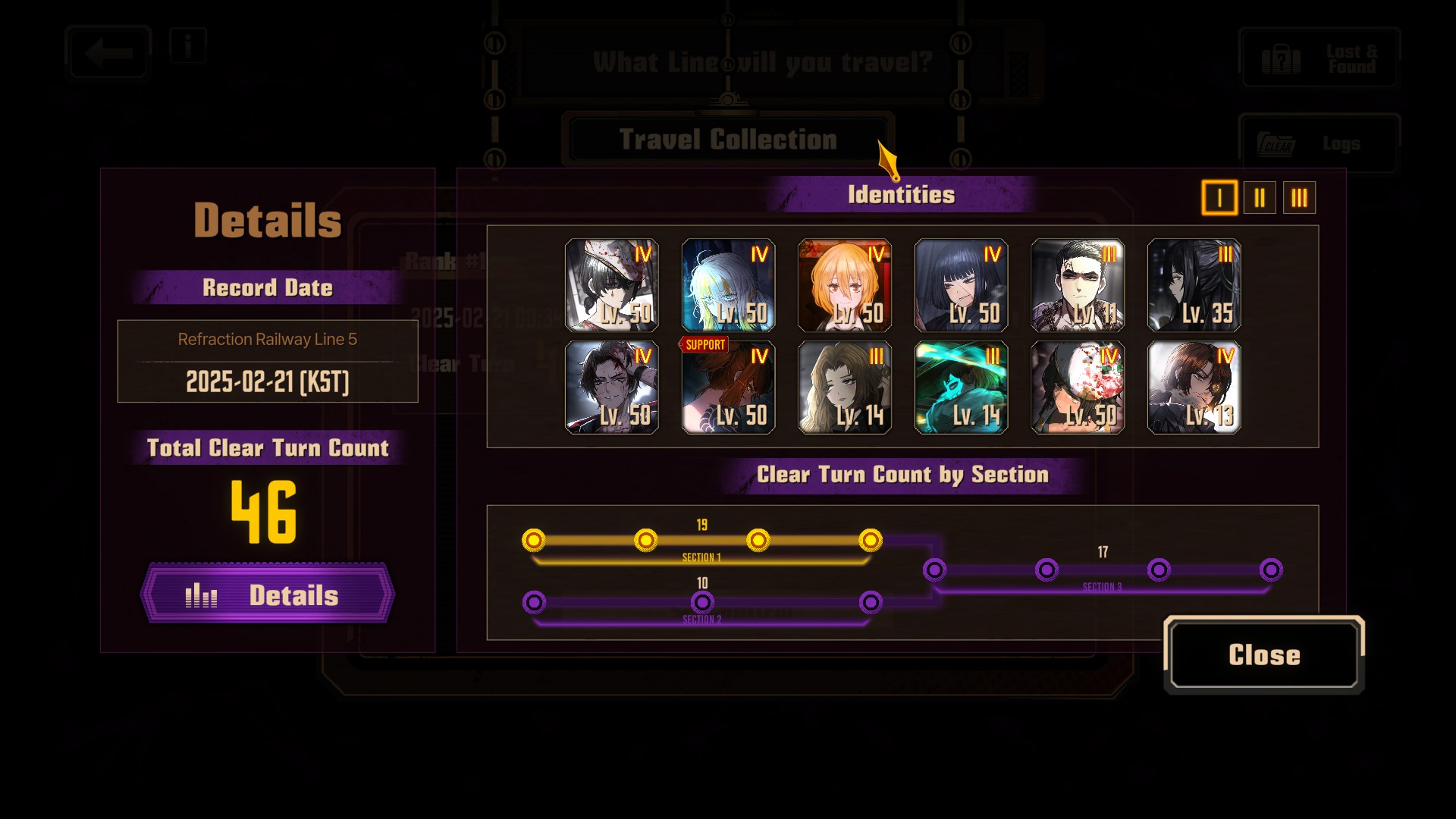Select the teal glowing Lv. 14 identity
This screenshot has height=819, width=1456.
(962, 387)
